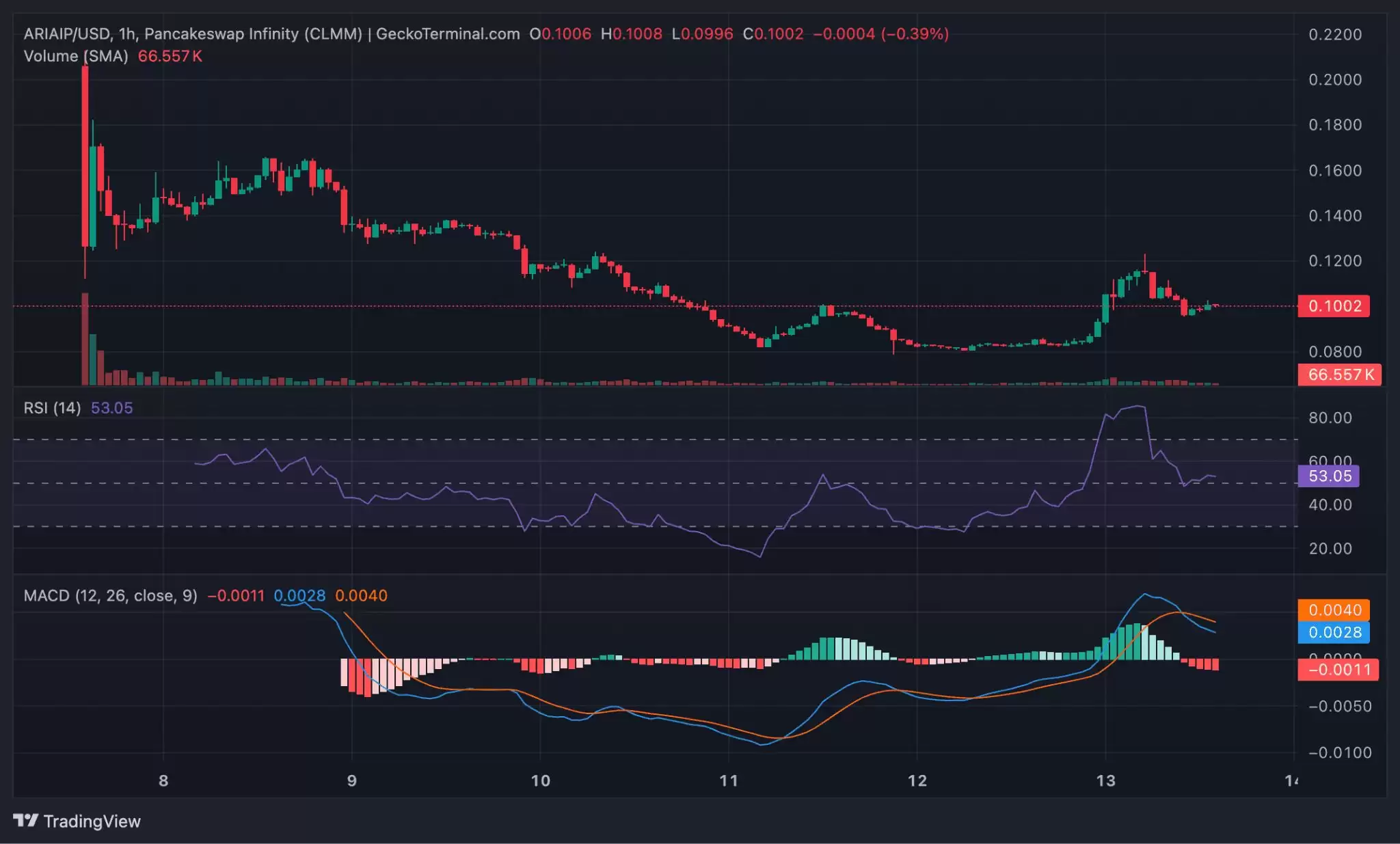The image size is (1400, 844).
Task: Click the orange 0.0040 MACD legend value
Action: tap(361, 595)
